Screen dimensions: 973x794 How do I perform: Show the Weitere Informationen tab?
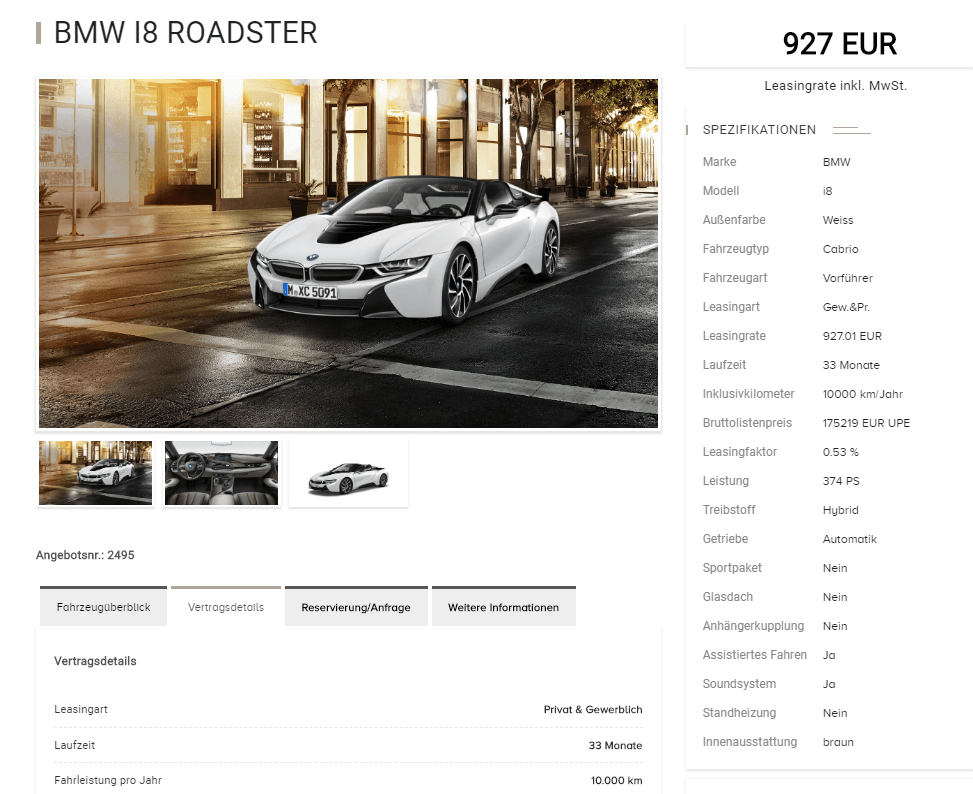tap(503, 606)
